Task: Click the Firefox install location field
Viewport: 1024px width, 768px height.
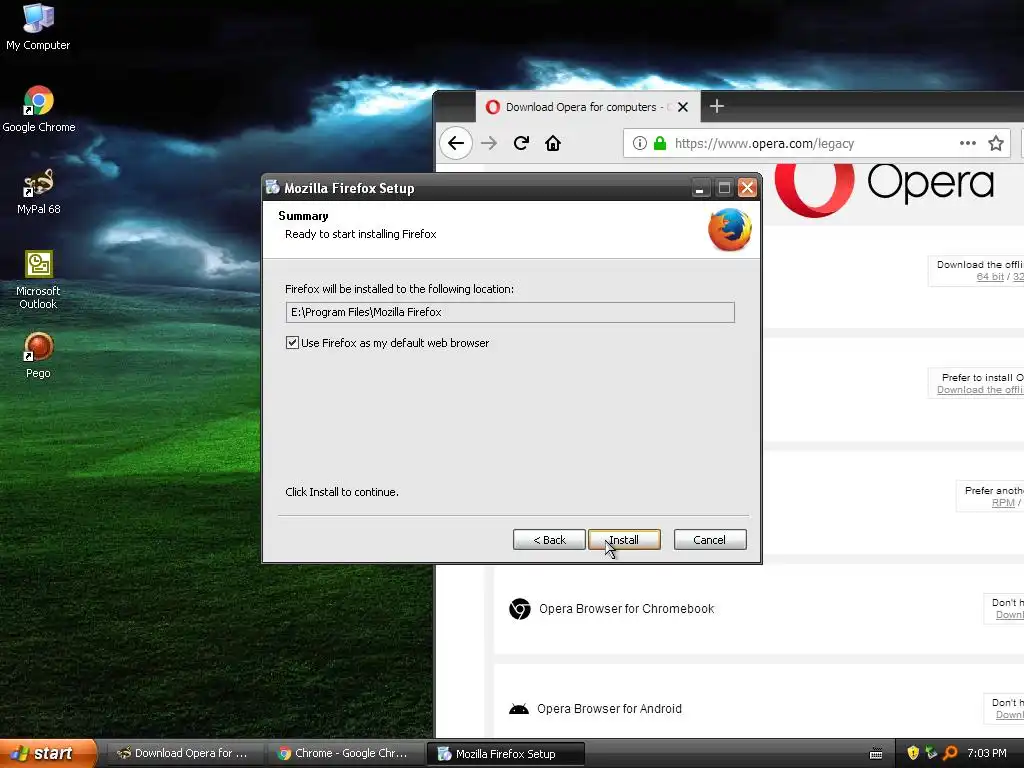Action: (510, 312)
